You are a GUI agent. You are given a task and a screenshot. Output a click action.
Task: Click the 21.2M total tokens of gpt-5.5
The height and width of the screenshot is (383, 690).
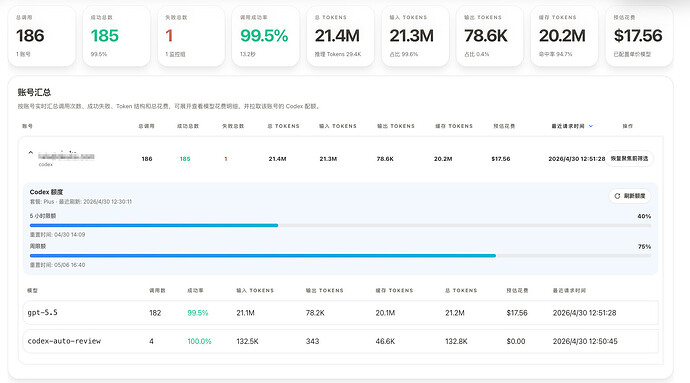(455, 313)
